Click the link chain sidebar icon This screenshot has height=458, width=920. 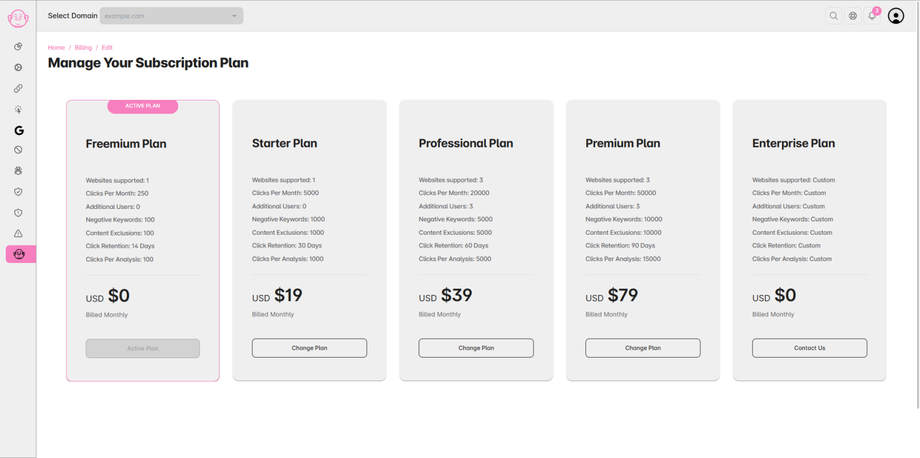pos(18,89)
